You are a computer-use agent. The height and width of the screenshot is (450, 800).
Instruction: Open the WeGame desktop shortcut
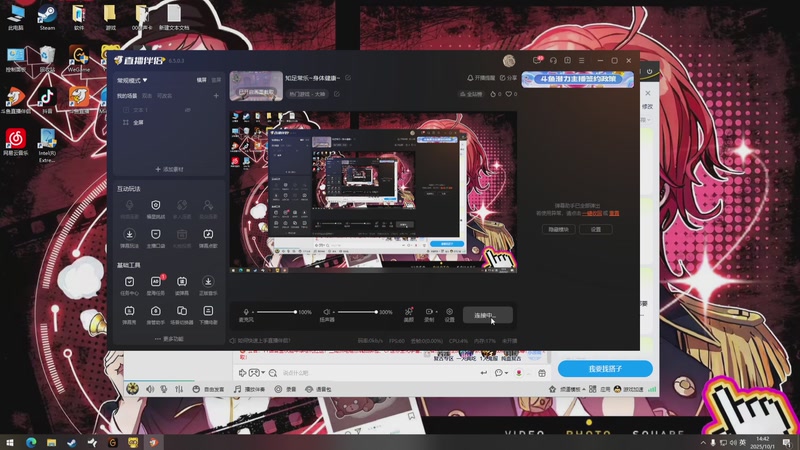pos(79,58)
